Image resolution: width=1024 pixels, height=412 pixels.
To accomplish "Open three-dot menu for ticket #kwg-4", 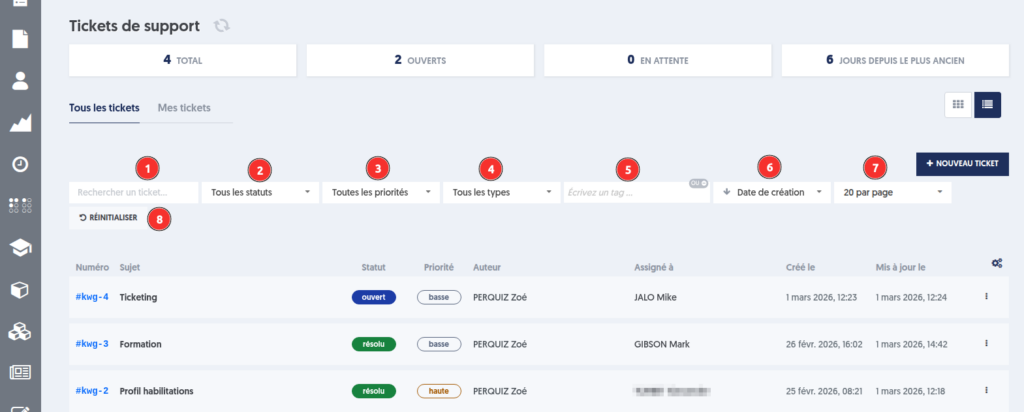I will (987, 297).
